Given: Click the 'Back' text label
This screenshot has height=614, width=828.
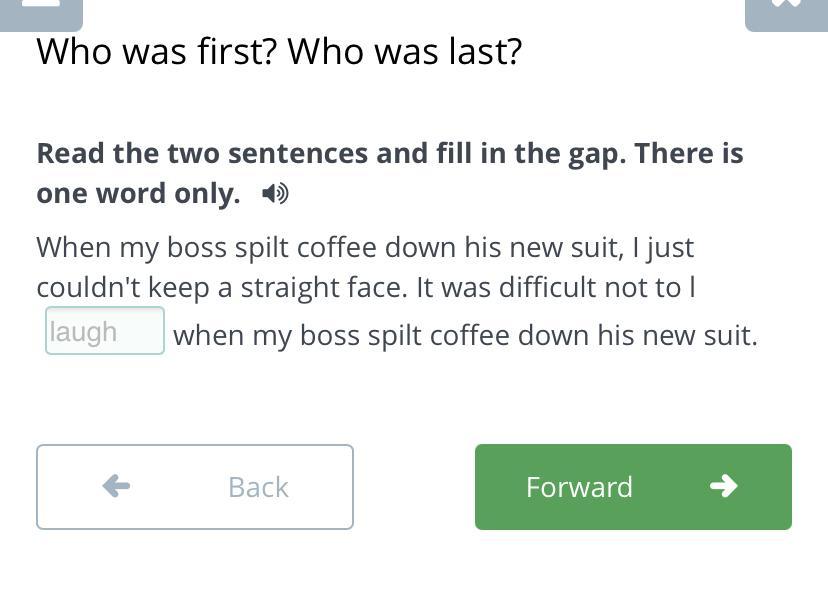Looking at the screenshot, I should (258, 487).
